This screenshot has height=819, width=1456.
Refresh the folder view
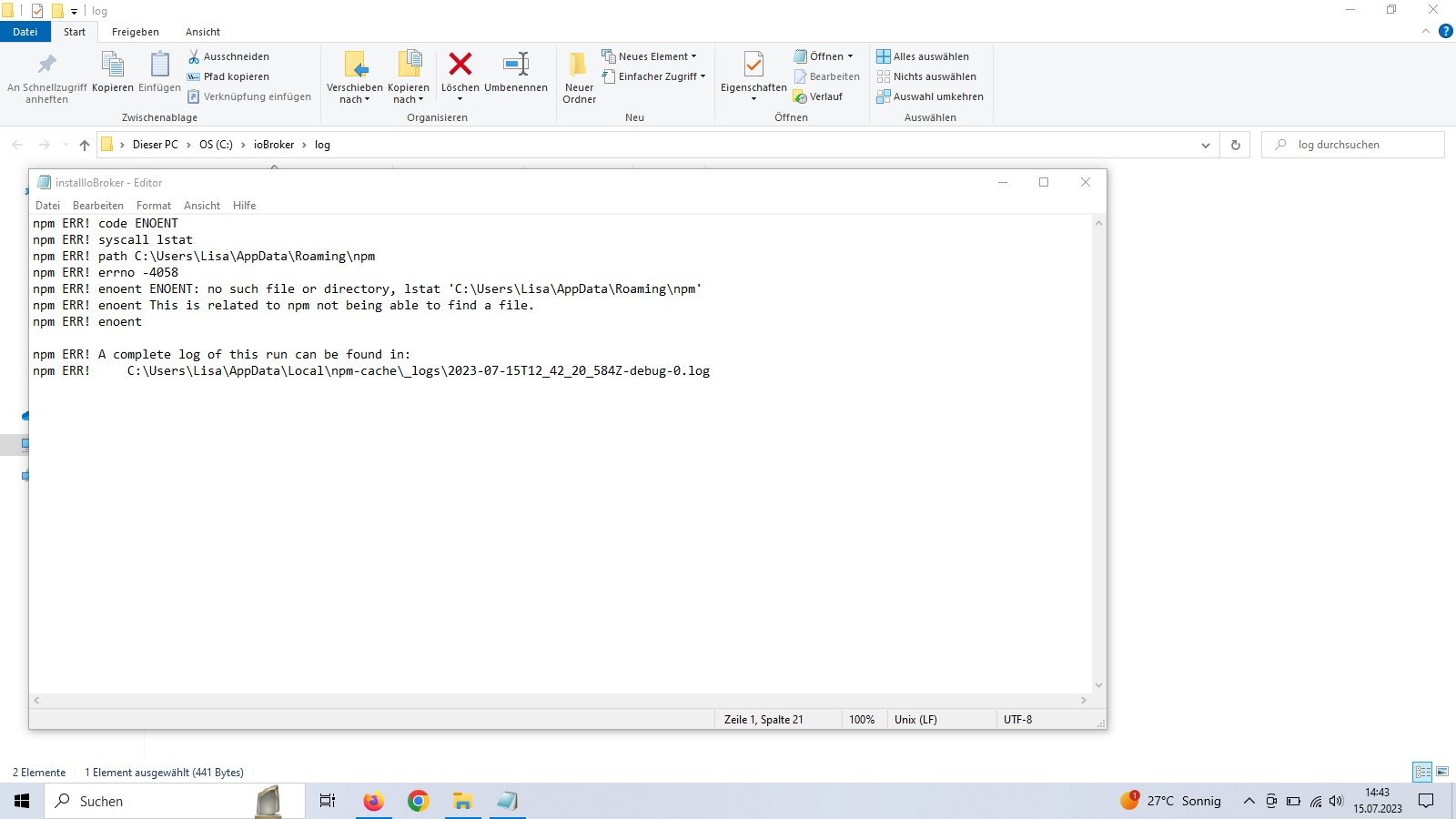(1235, 145)
